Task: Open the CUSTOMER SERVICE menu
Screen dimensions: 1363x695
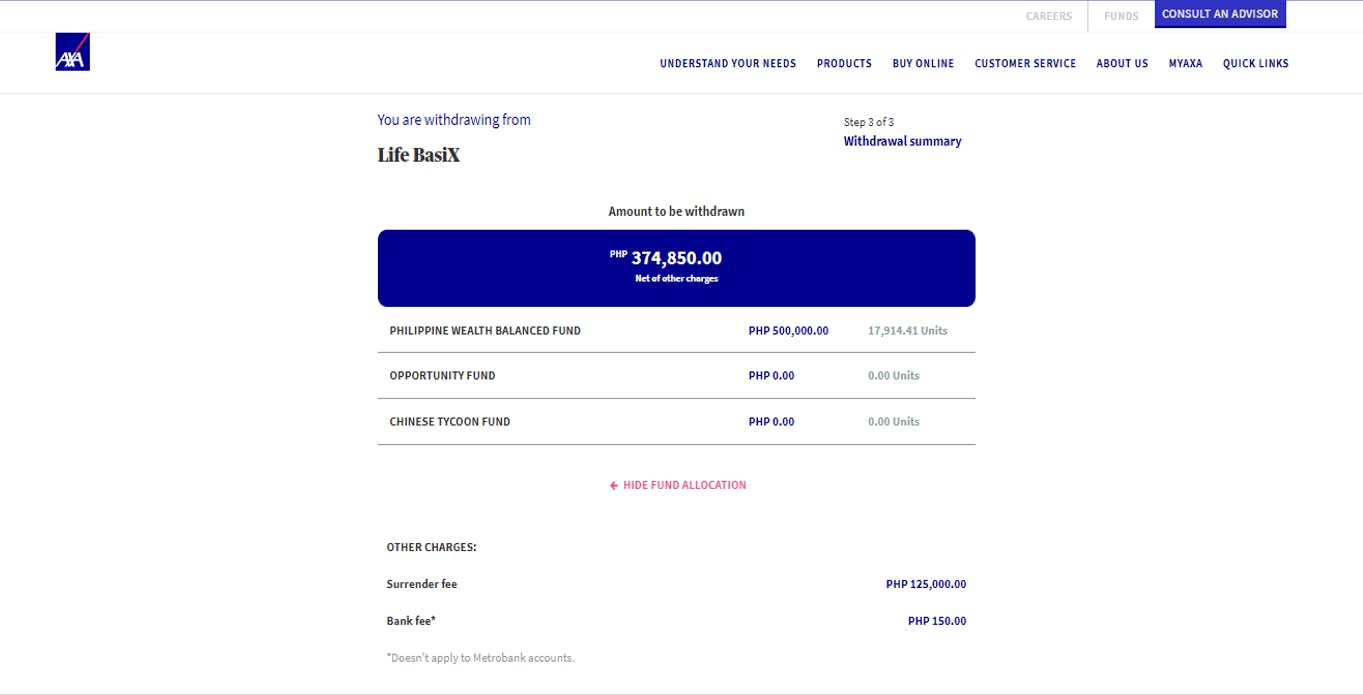Action: (x=1025, y=63)
